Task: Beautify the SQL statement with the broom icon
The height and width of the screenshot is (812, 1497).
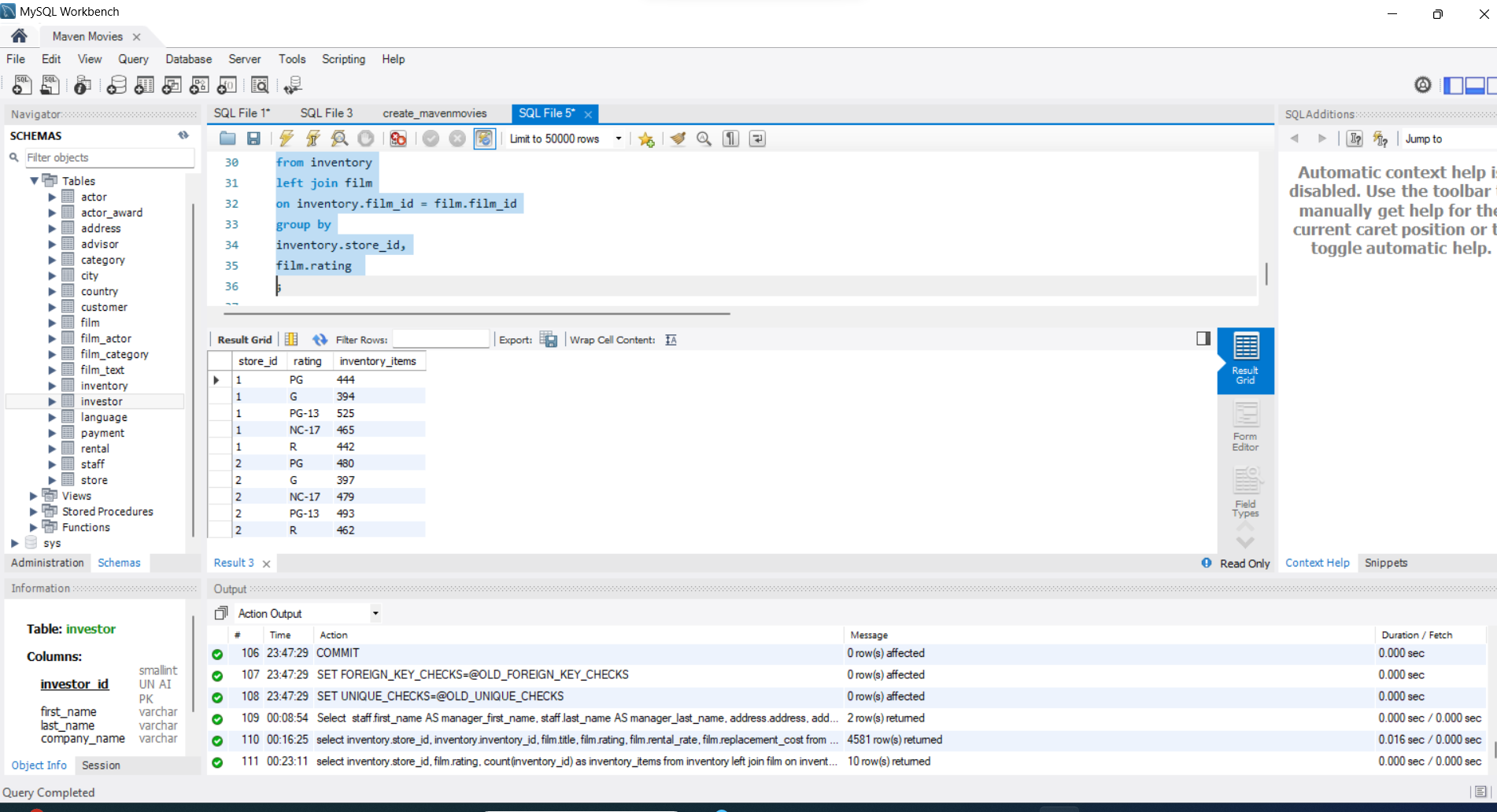Action: (678, 138)
